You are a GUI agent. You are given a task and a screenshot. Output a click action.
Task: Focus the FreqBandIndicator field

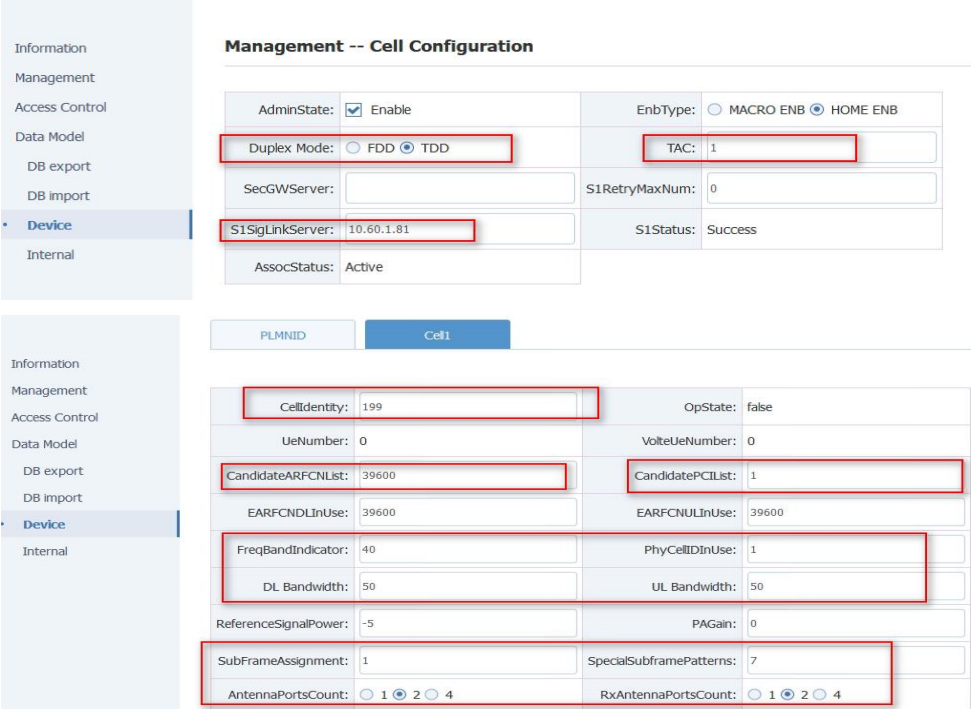pyautogui.click(x=466, y=548)
